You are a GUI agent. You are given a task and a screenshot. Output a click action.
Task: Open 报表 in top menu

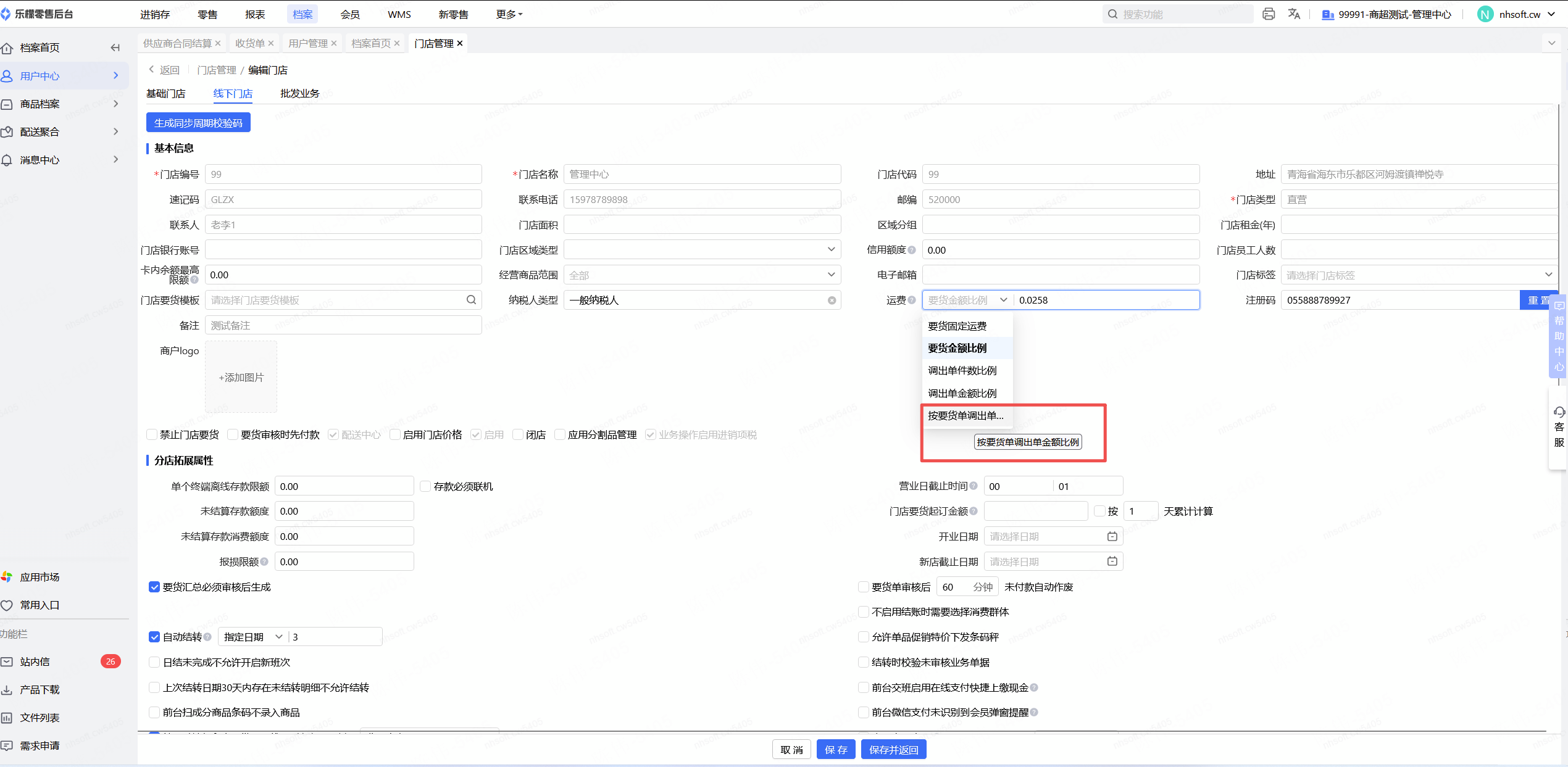click(255, 14)
